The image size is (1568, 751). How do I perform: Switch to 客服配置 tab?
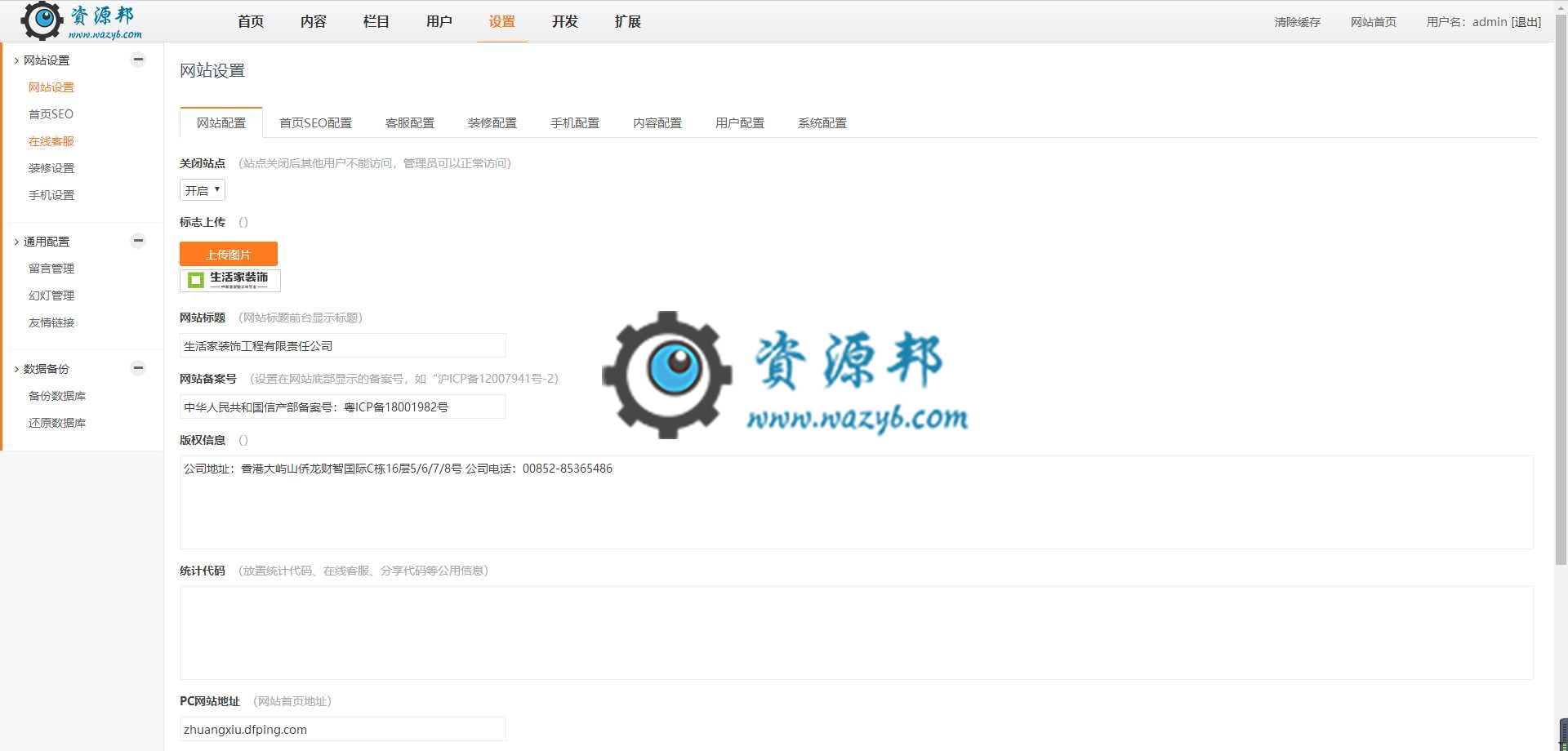[410, 122]
